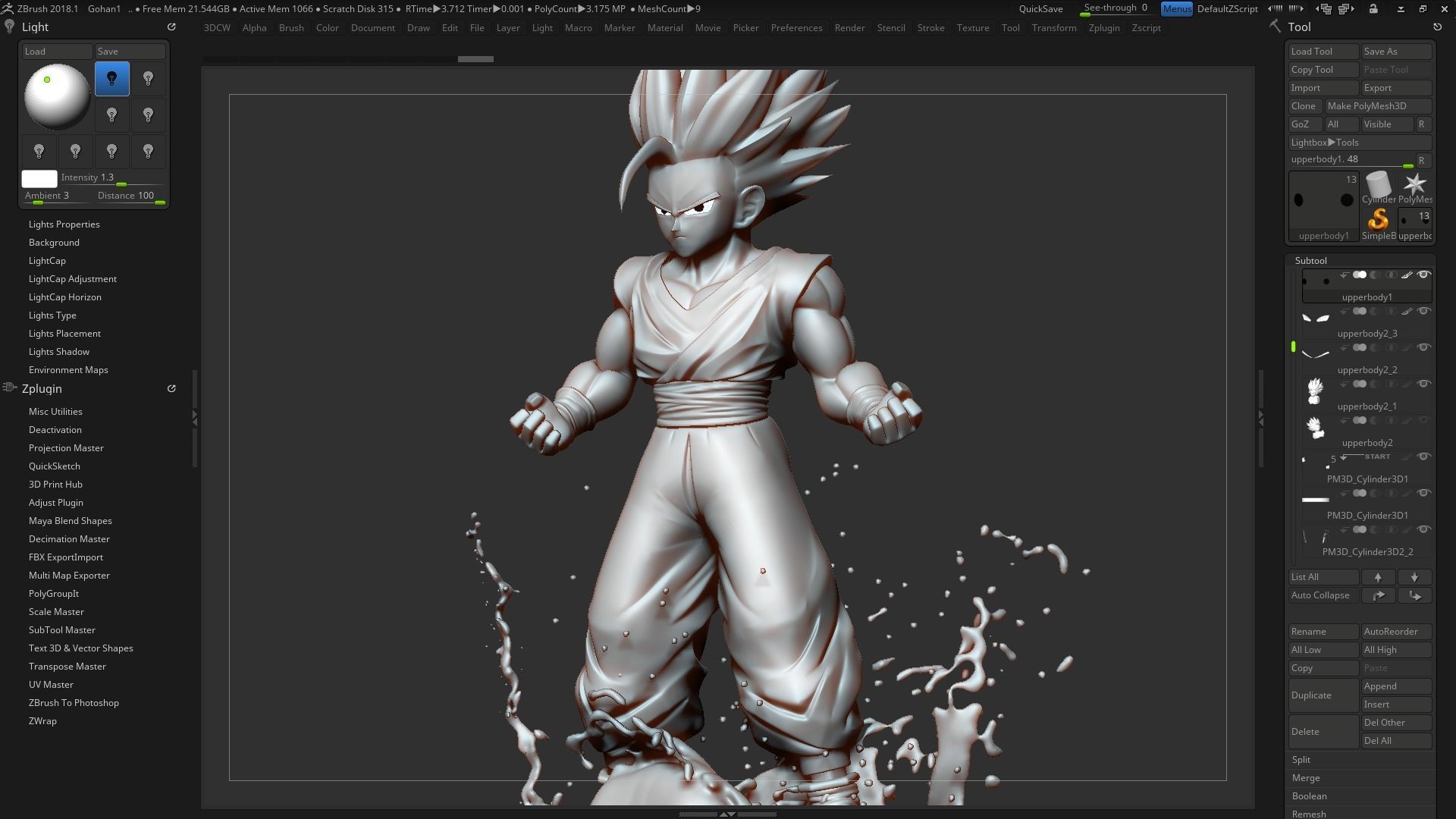Expand the LightCap section
1456x819 pixels.
pos(47,261)
